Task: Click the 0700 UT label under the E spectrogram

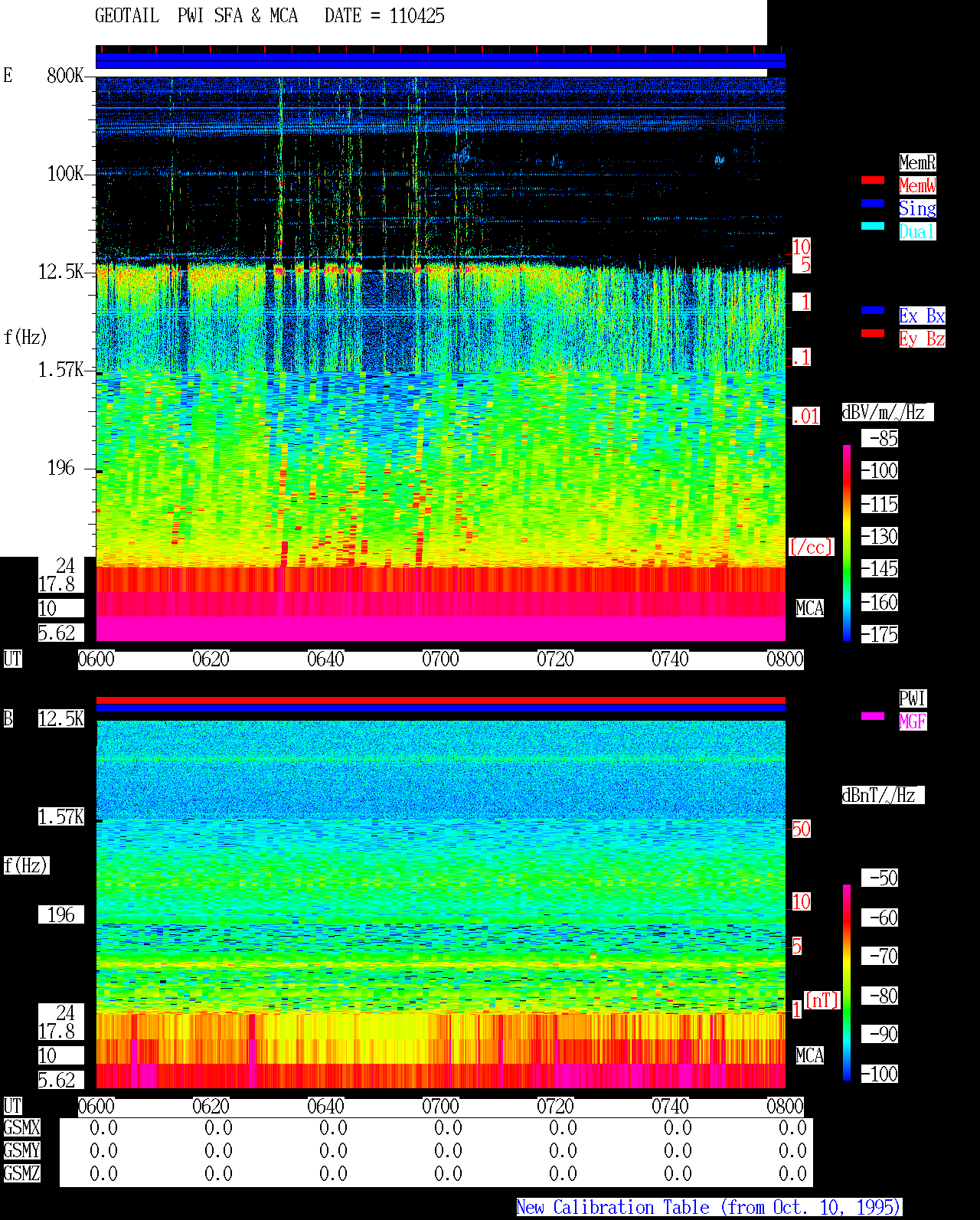Action: tap(441, 659)
